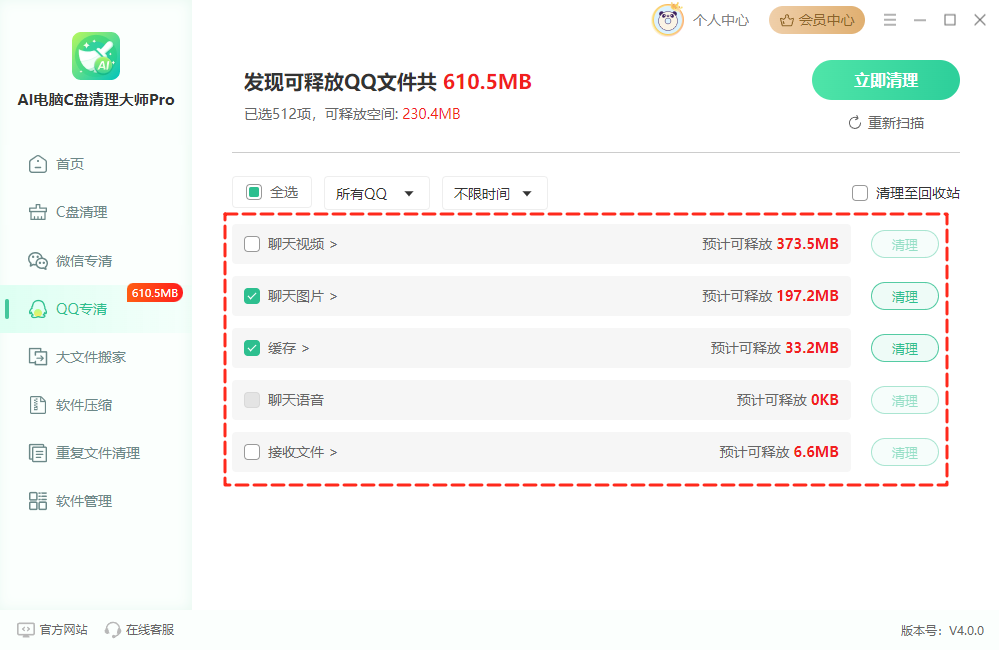Click the AI C-drive cleaner app logo

pyautogui.click(x=96, y=56)
